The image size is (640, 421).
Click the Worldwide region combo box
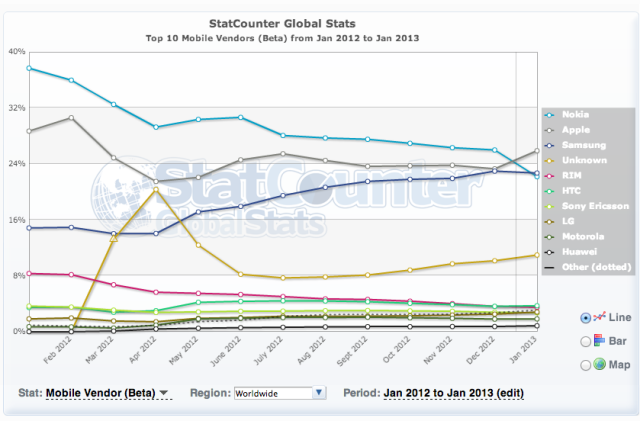click(280, 393)
